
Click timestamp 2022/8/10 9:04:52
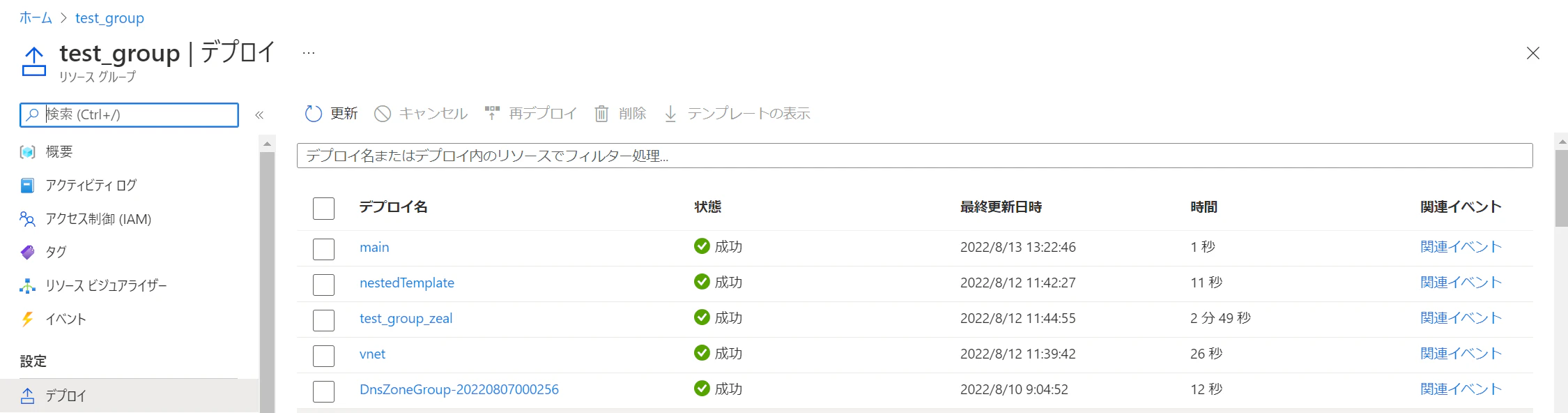(1014, 389)
